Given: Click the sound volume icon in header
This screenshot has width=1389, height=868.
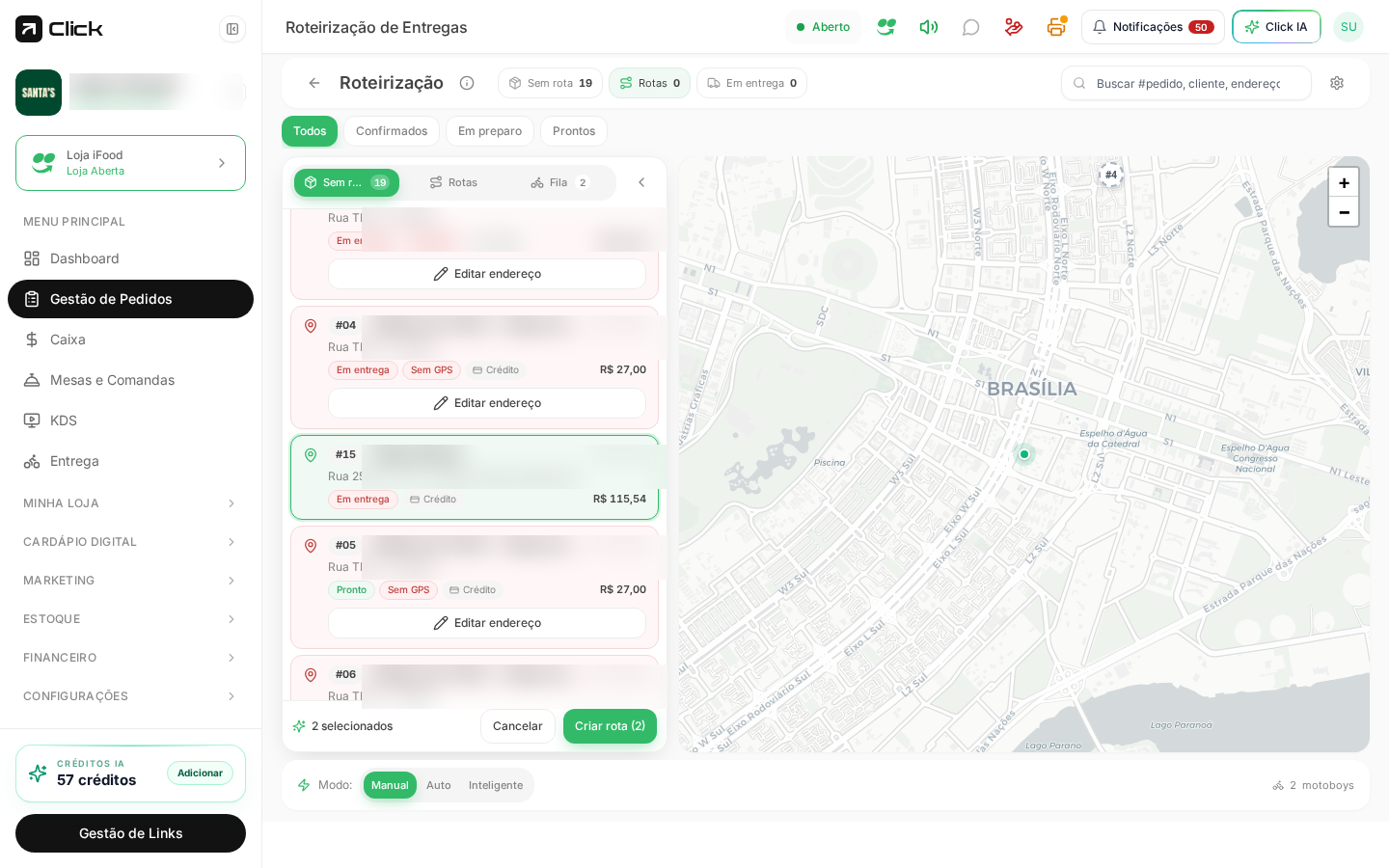Looking at the screenshot, I should pyautogui.click(x=929, y=27).
